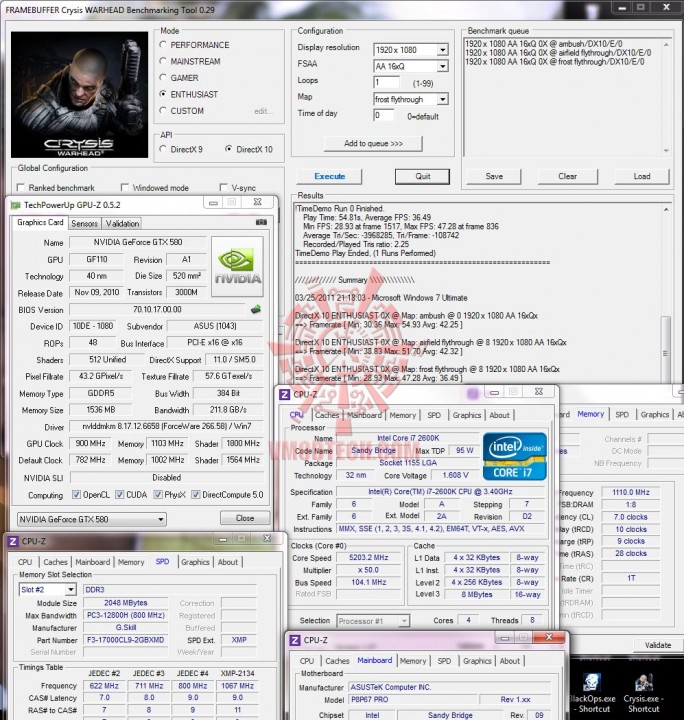Select ambush queue entry in Benchmark queue
The image size is (684, 720).
tap(544, 44)
